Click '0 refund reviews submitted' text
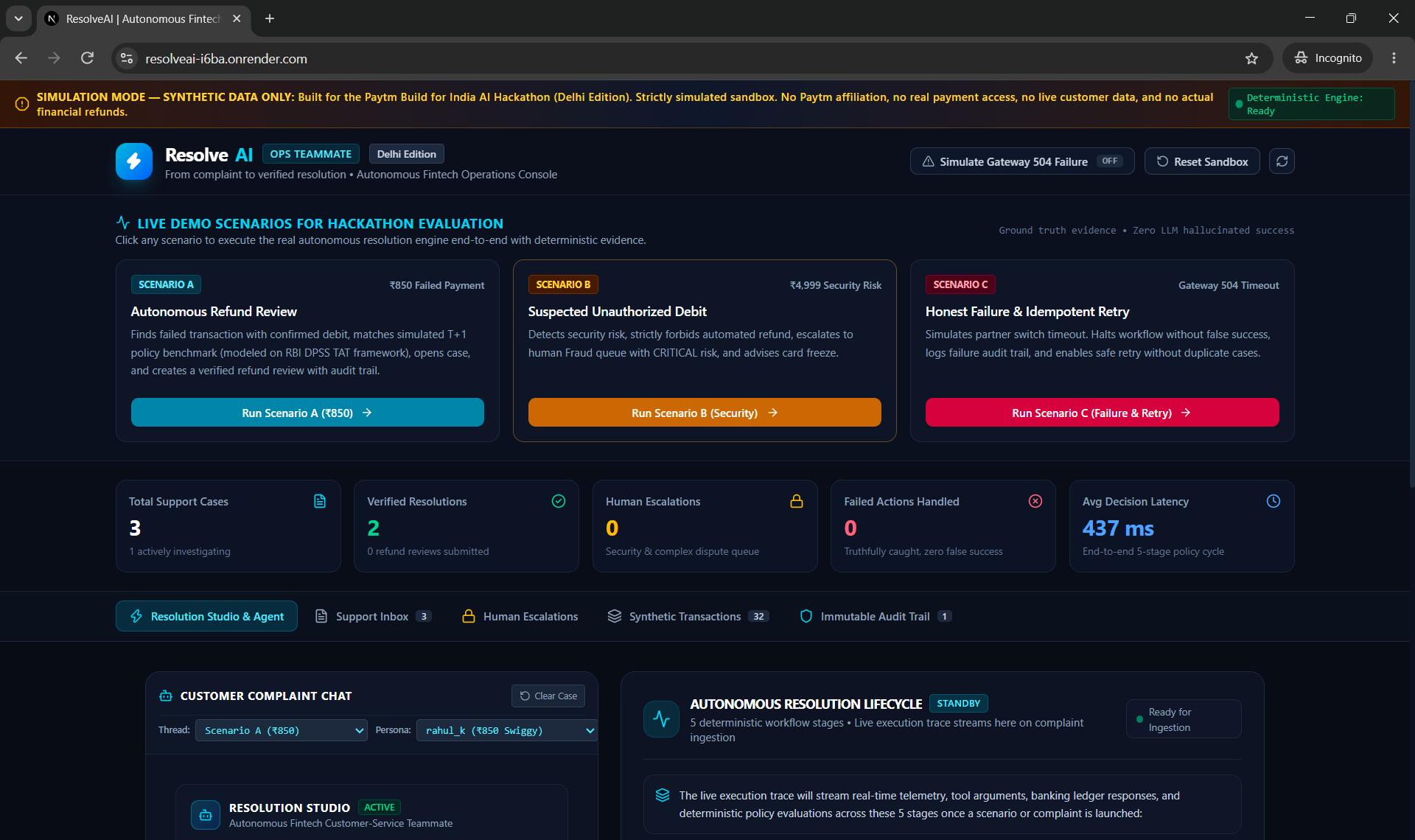The width and height of the screenshot is (1415, 840). (428, 551)
